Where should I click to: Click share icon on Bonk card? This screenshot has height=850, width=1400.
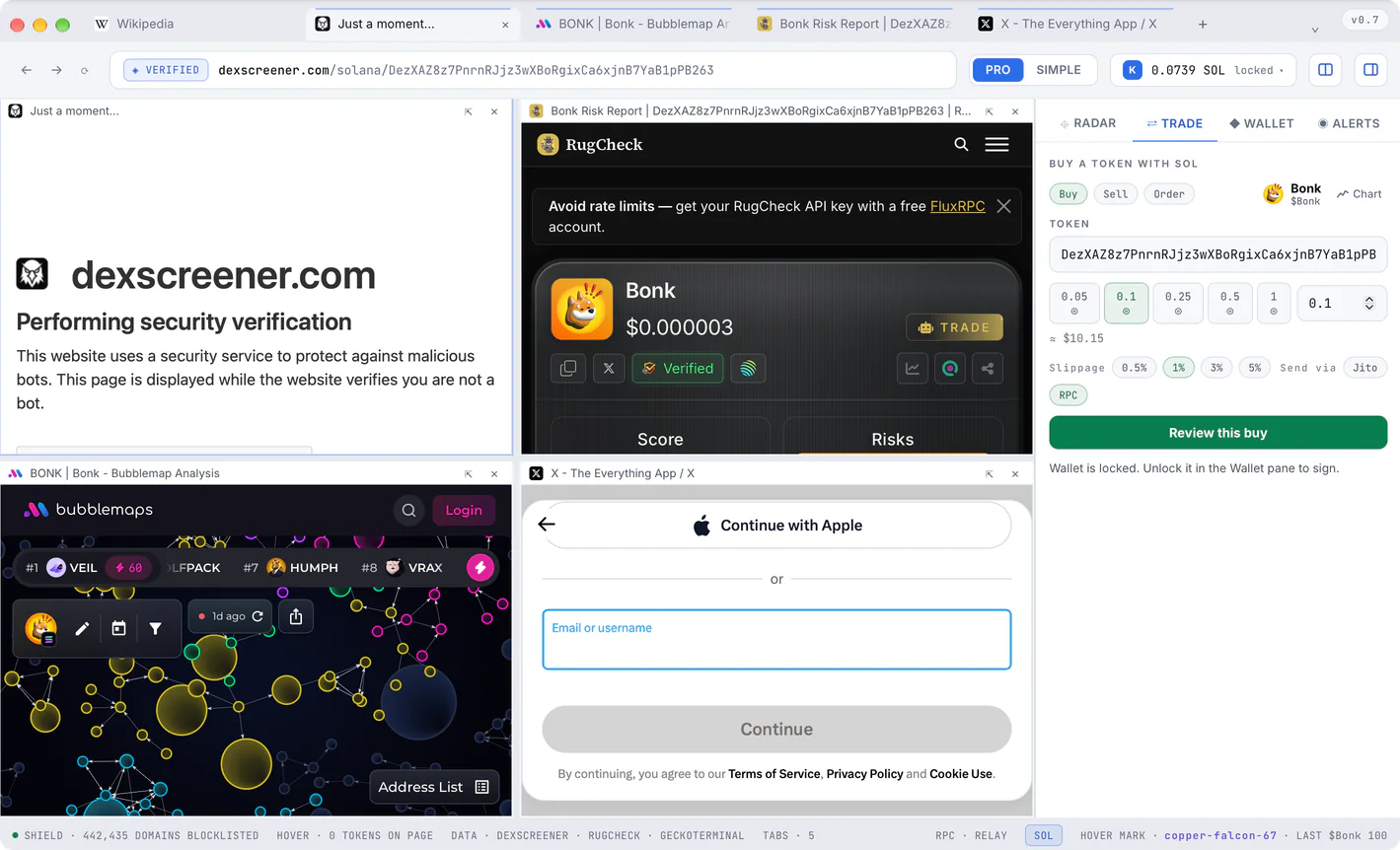coord(988,369)
